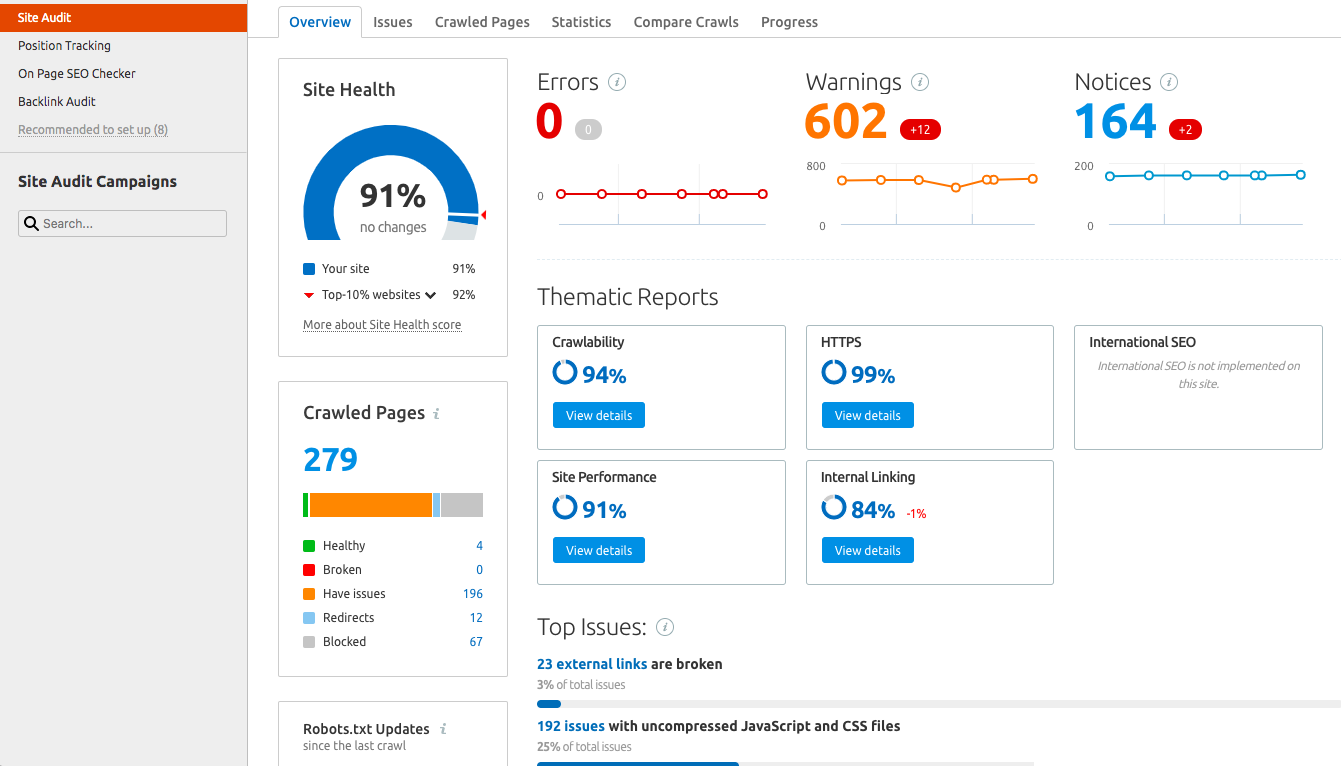Click the Internal Linking -1% change
The height and width of the screenshot is (766, 1341).
pyautogui.click(x=916, y=513)
